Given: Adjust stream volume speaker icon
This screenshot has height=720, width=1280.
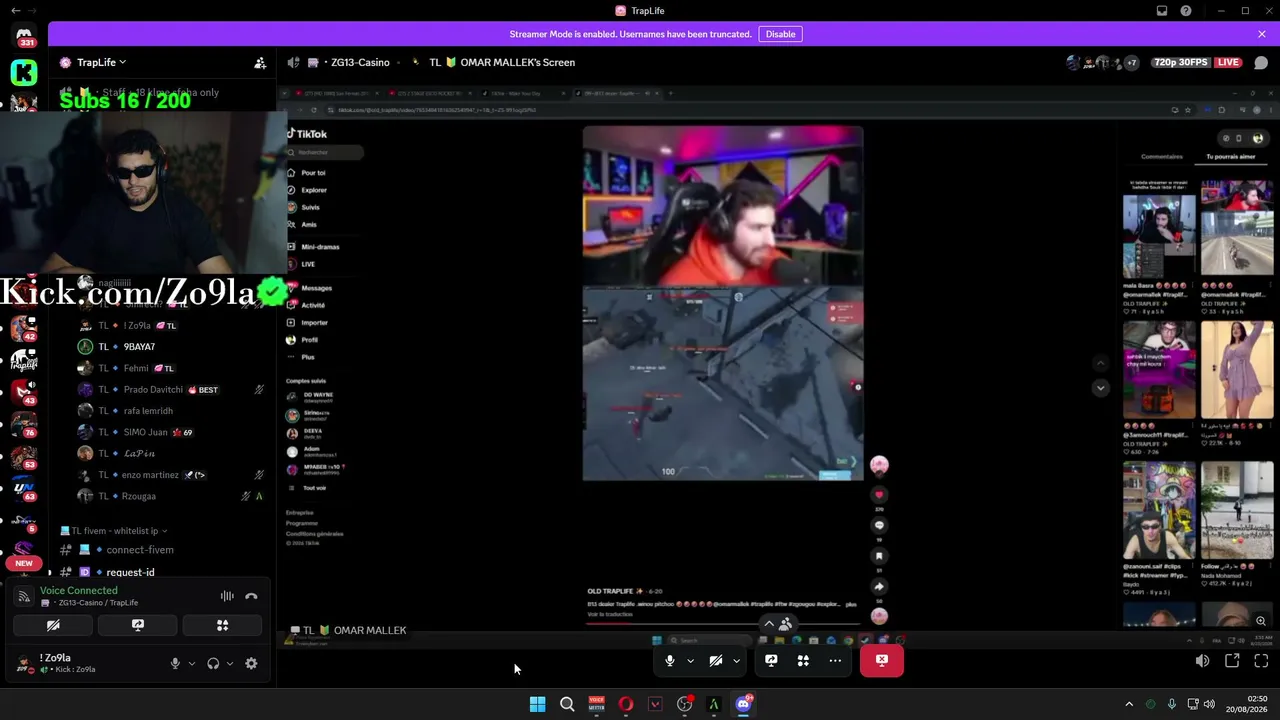Looking at the screenshot, I should point(1202,661).
